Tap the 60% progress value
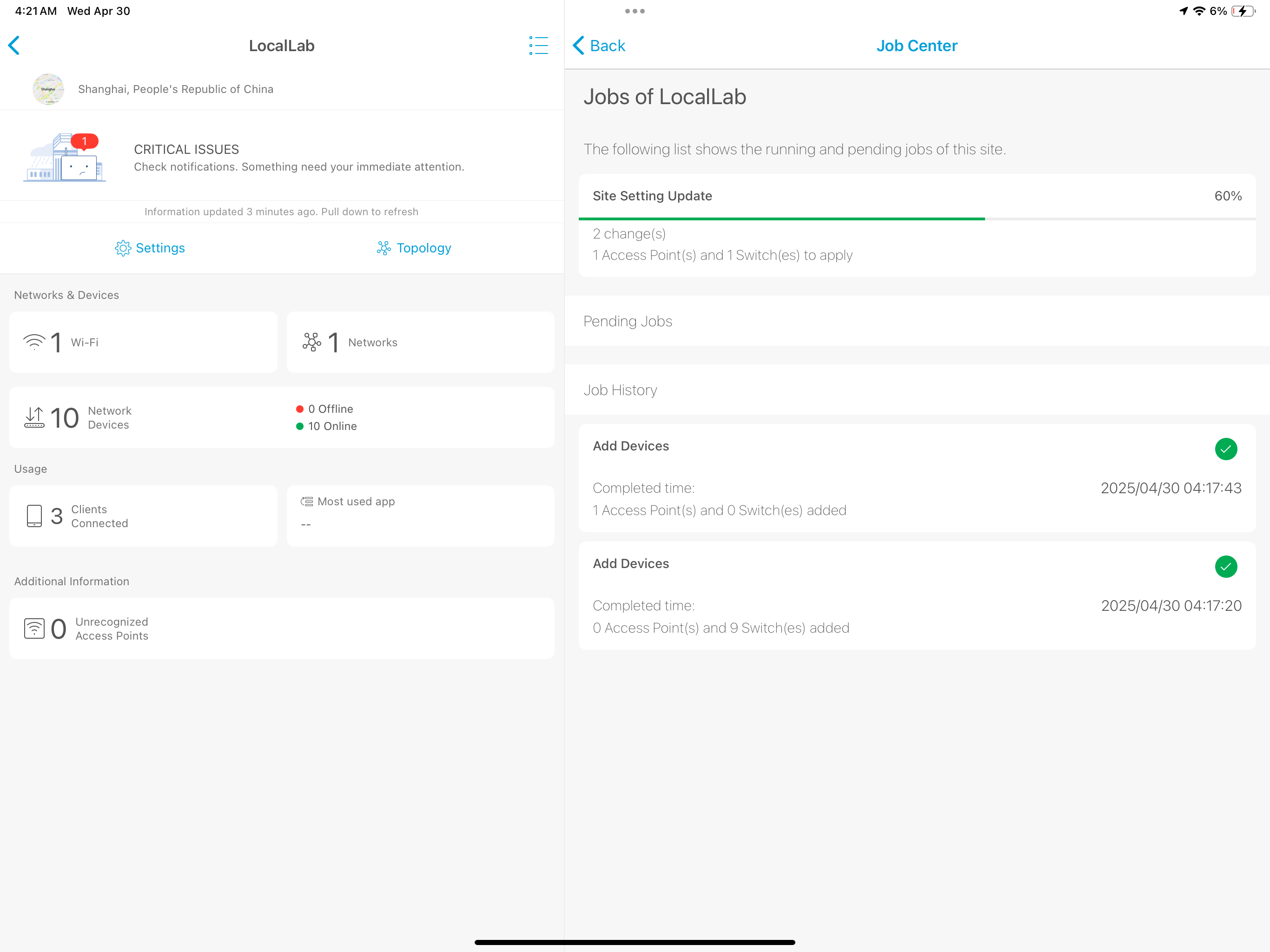1270x952 pixels. tap(1228, 196)
